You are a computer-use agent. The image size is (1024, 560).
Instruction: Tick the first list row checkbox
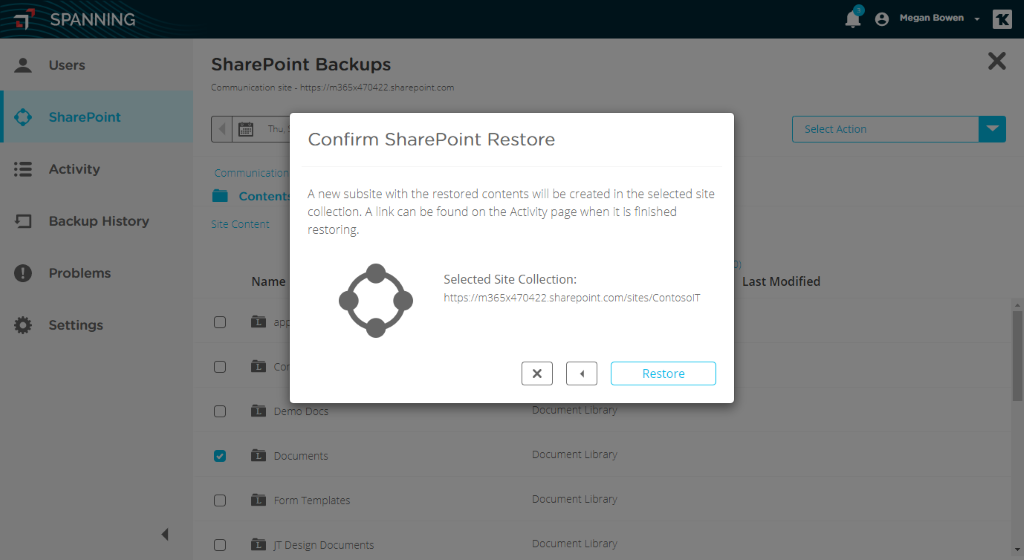[220, 322]
